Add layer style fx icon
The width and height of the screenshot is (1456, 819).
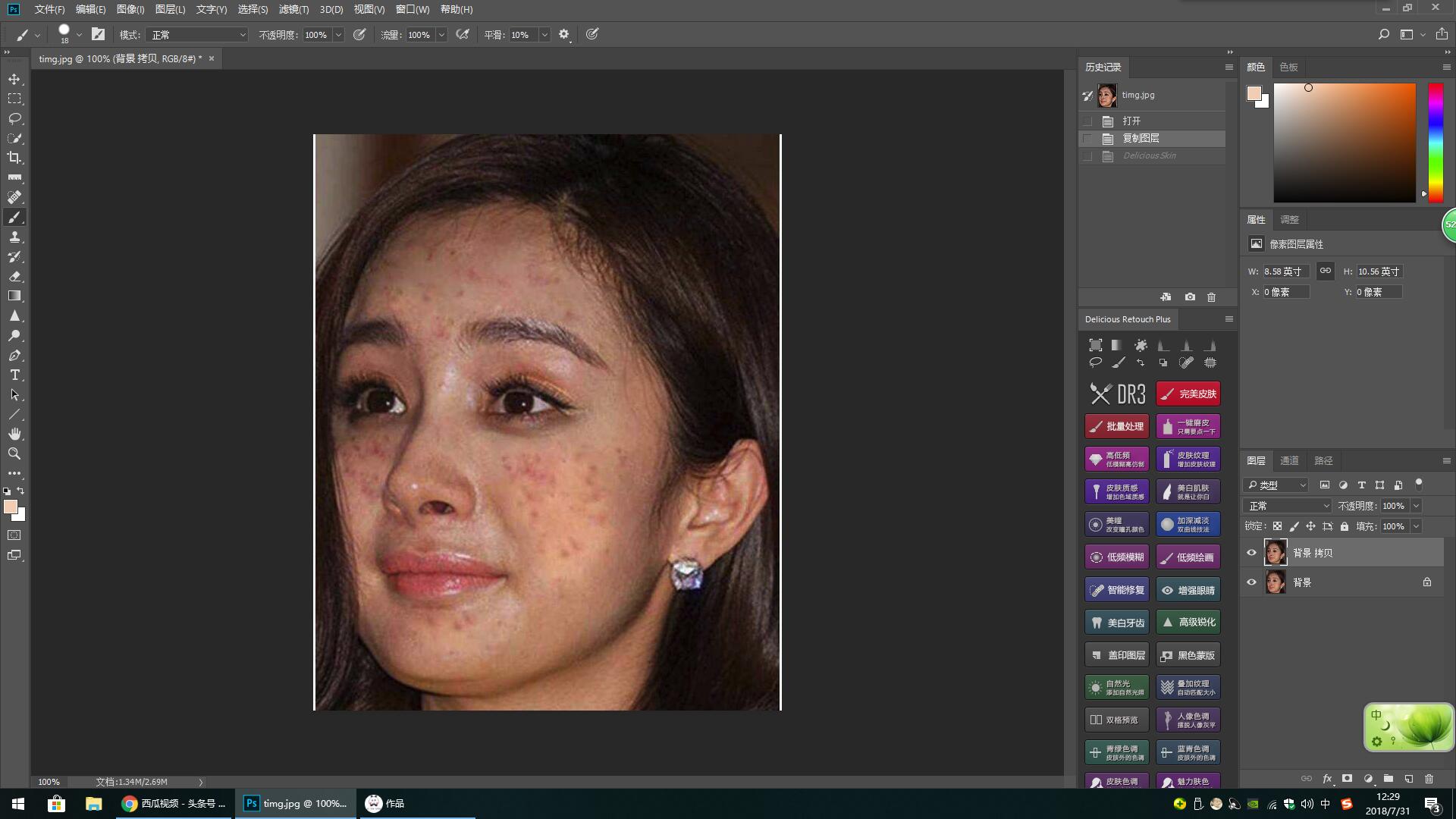1327,778
